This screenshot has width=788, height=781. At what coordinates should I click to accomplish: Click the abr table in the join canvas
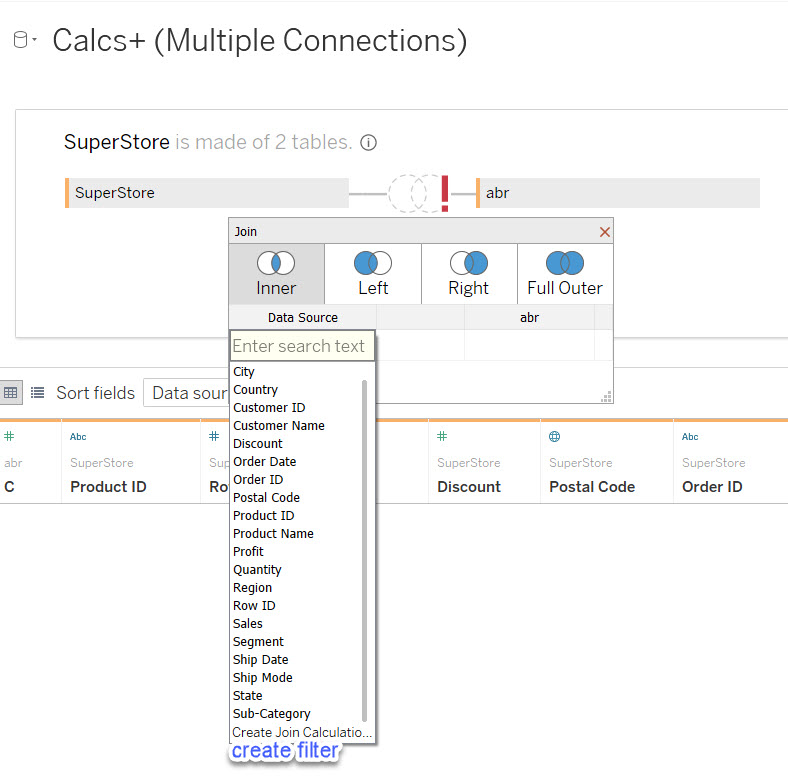pos(618,193)
